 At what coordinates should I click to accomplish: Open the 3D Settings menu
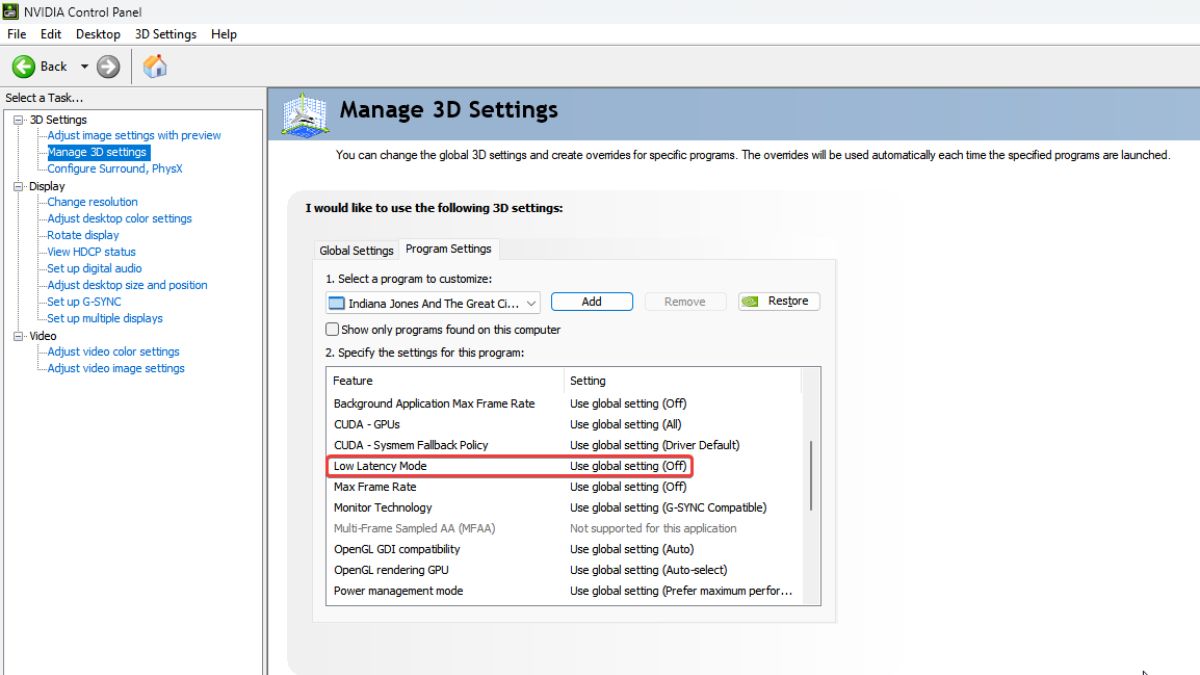(165, 34)
